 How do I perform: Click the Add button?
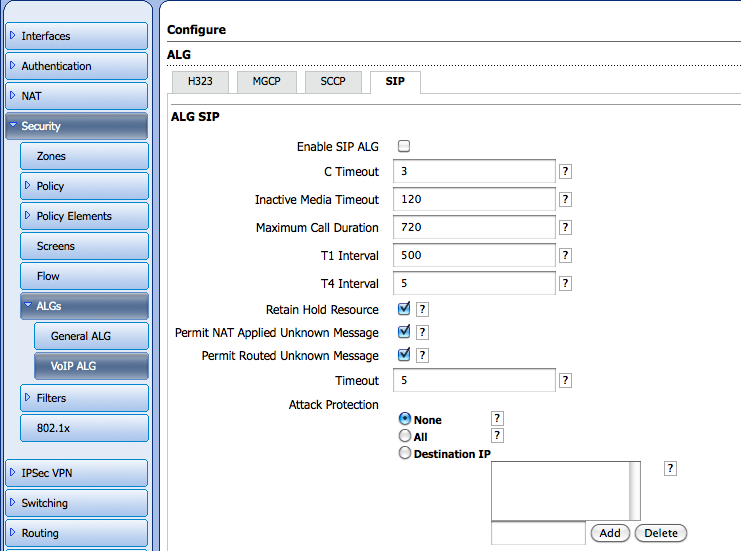610,533
